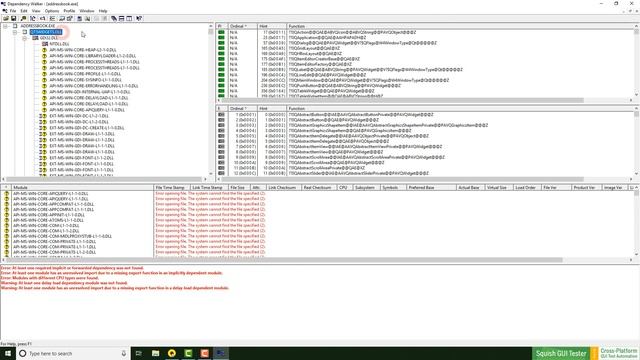
Task: Click the Save toolbar icon
Action: [13, 18]
